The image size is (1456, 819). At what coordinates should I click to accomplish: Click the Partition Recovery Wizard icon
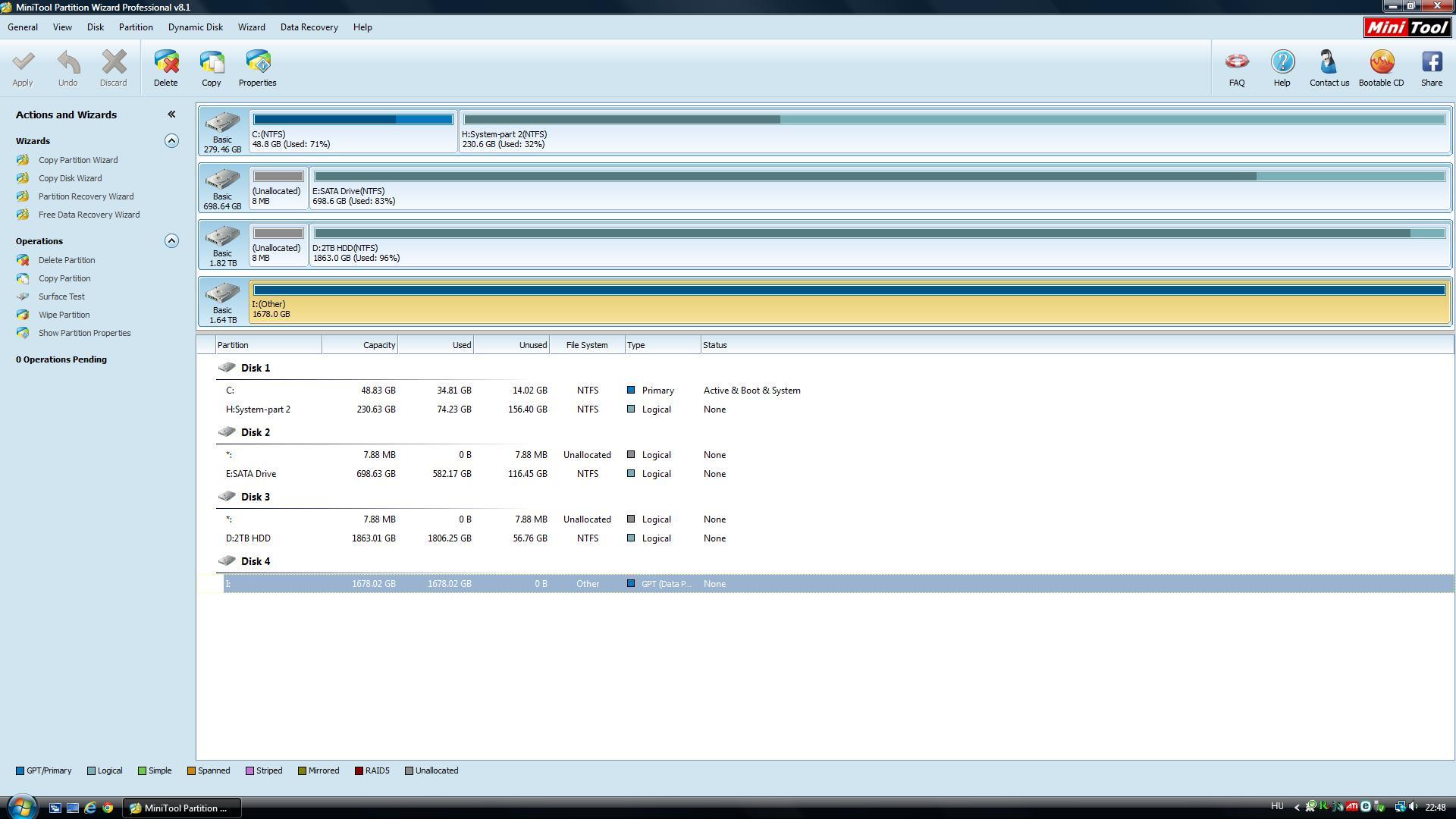(23, 196)
